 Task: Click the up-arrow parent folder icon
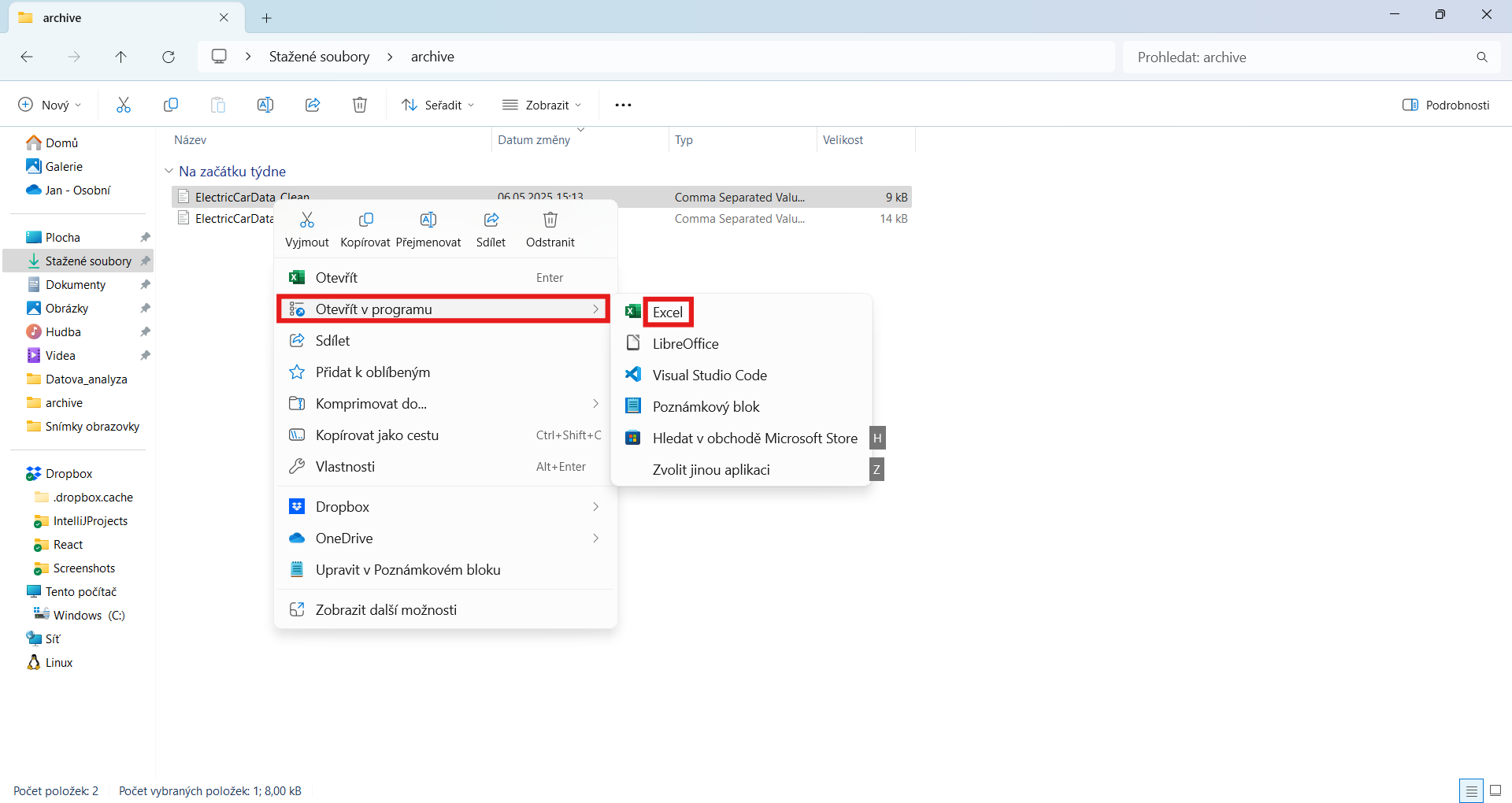(x=120, y=57)
